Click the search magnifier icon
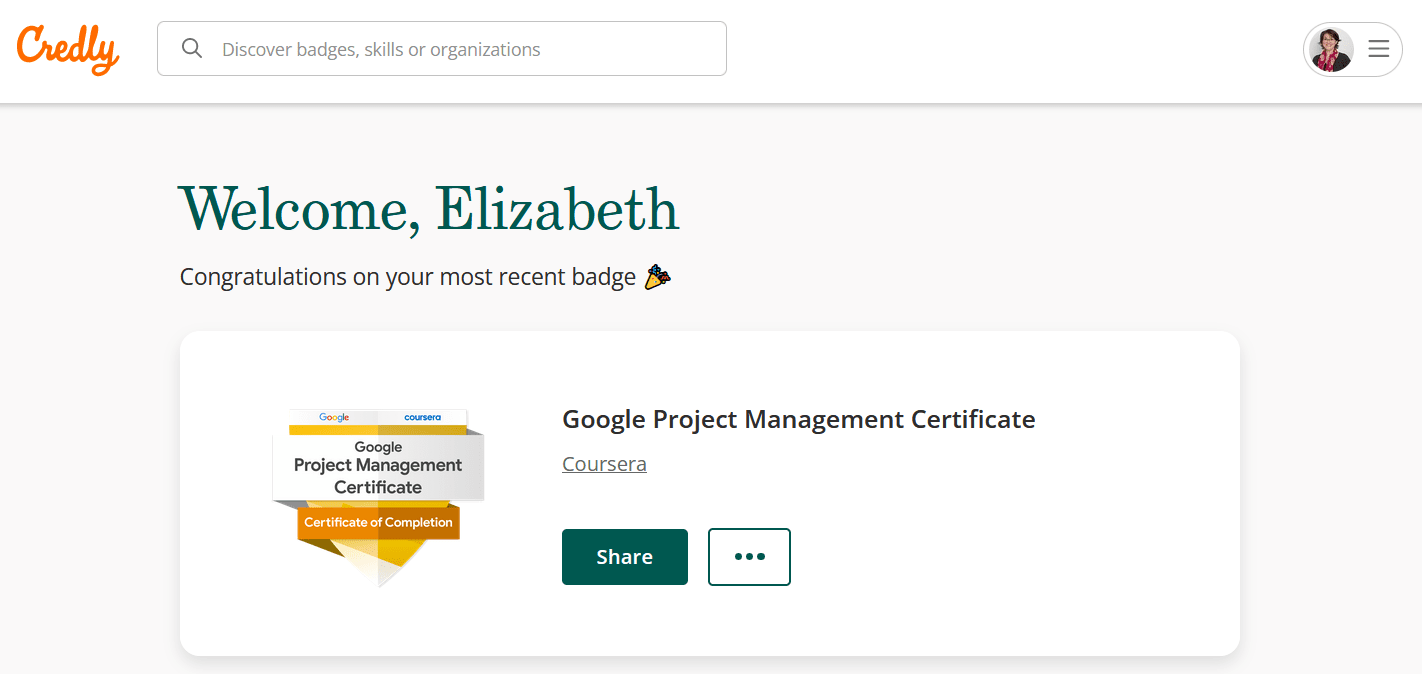 pos(192,49)
